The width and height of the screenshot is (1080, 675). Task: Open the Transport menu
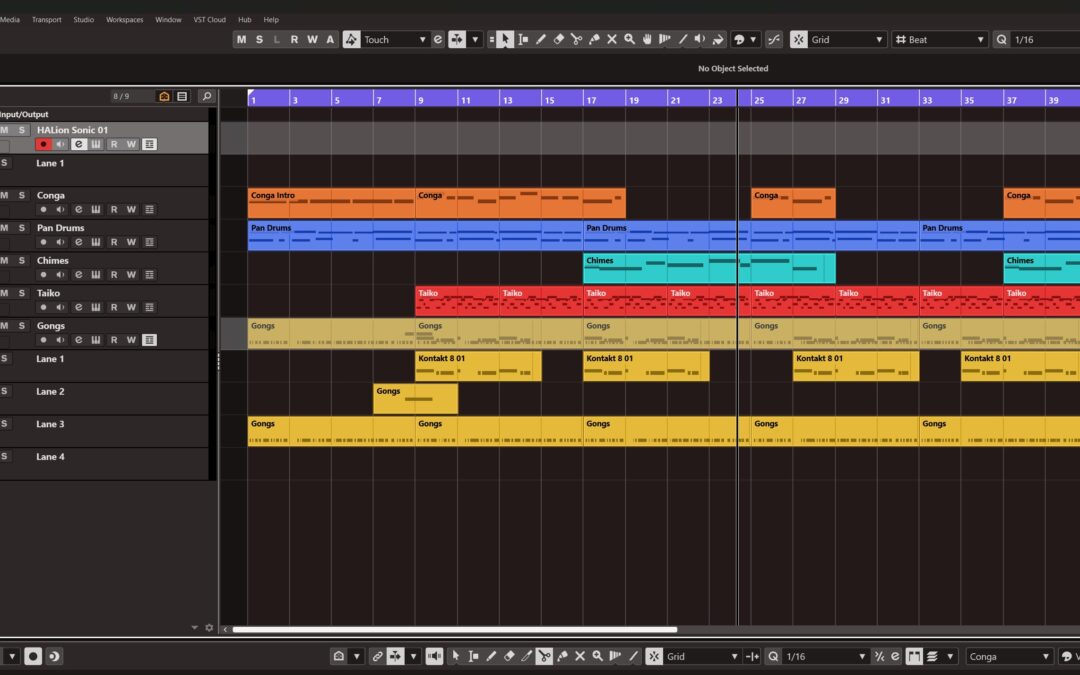click(x=46, y=19)
